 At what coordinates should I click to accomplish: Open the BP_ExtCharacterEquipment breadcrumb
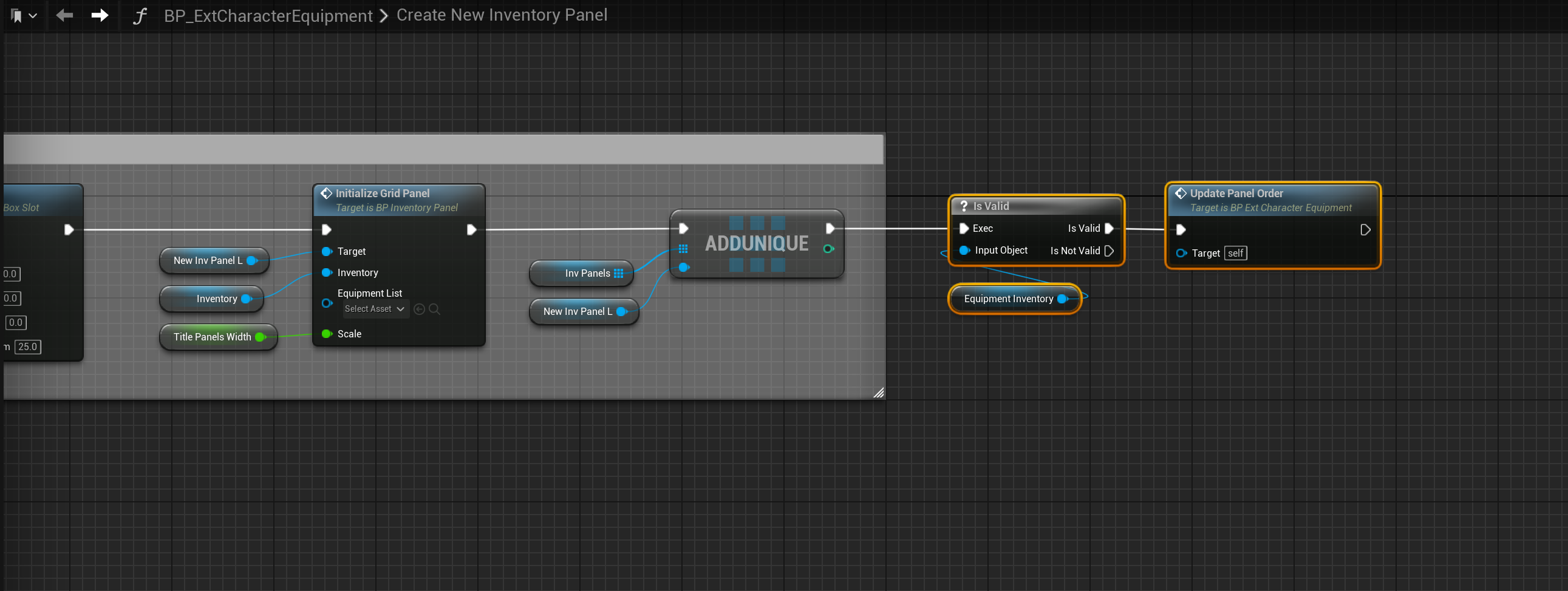coord(268,16)
